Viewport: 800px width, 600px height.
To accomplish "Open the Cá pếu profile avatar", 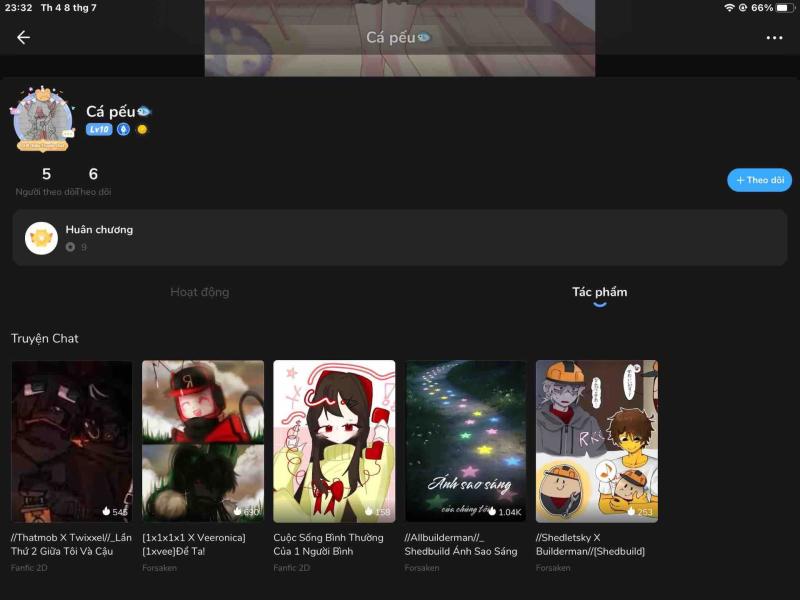I will point(43,119).
